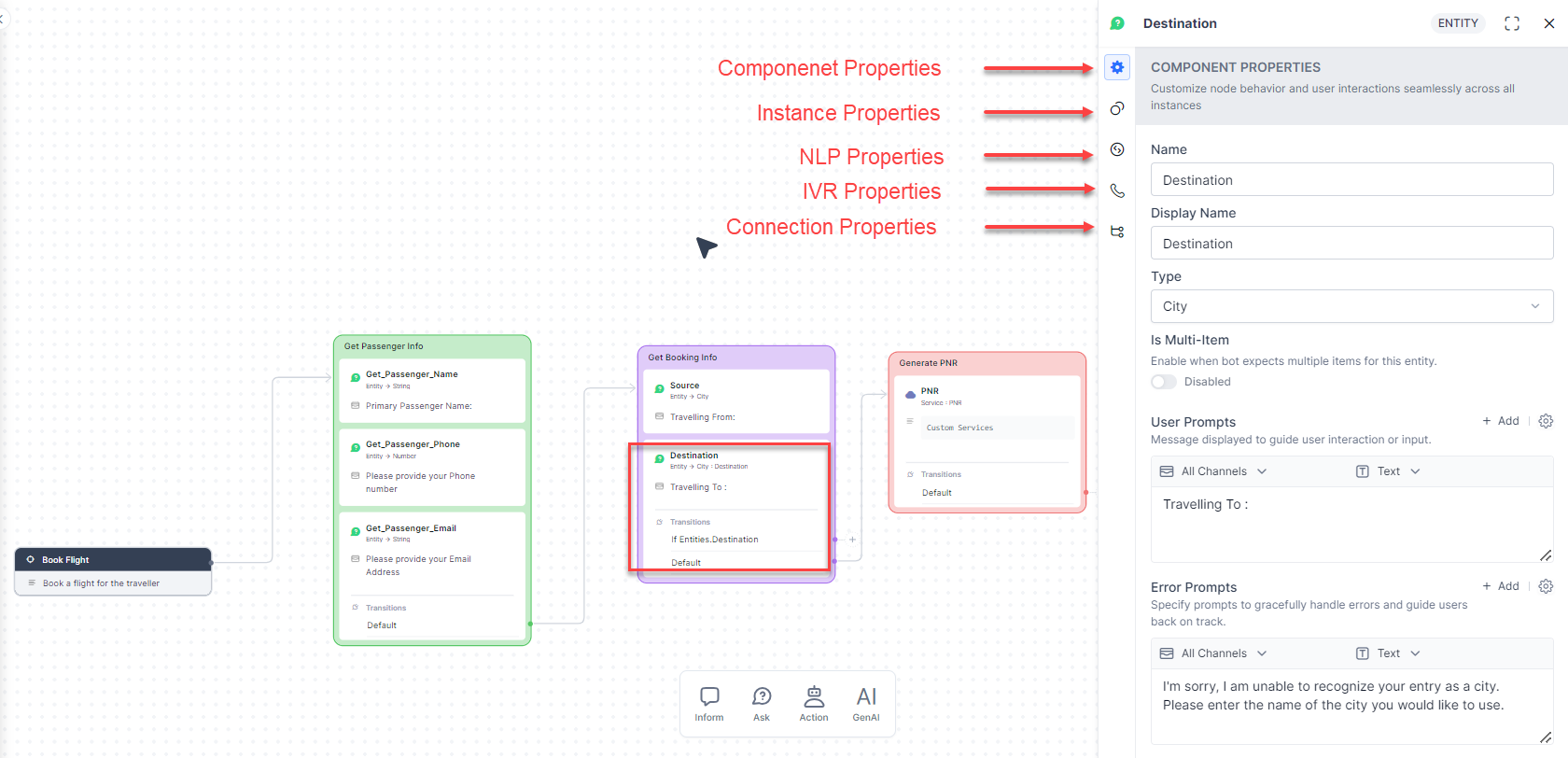The image size is (1568, 758).
Task: Click the Display Name input field
Action: pos(1351,244)
